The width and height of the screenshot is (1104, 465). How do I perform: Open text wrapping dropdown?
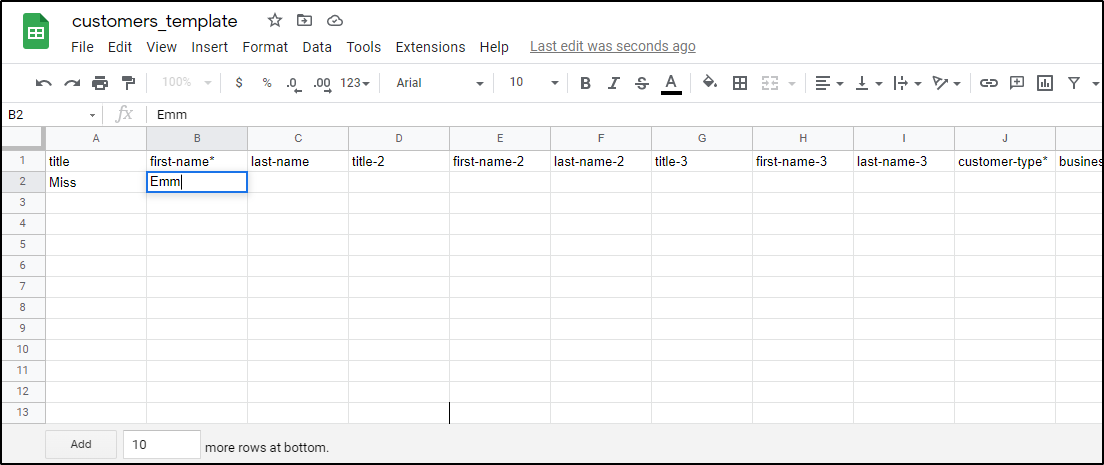coord(908,83)
